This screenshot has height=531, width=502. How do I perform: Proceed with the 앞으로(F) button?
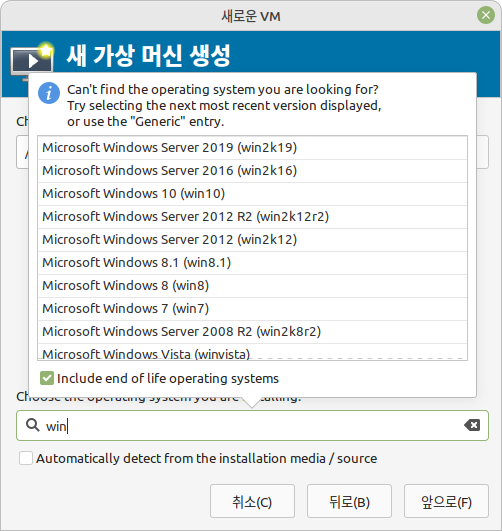(x=446, y=501)
